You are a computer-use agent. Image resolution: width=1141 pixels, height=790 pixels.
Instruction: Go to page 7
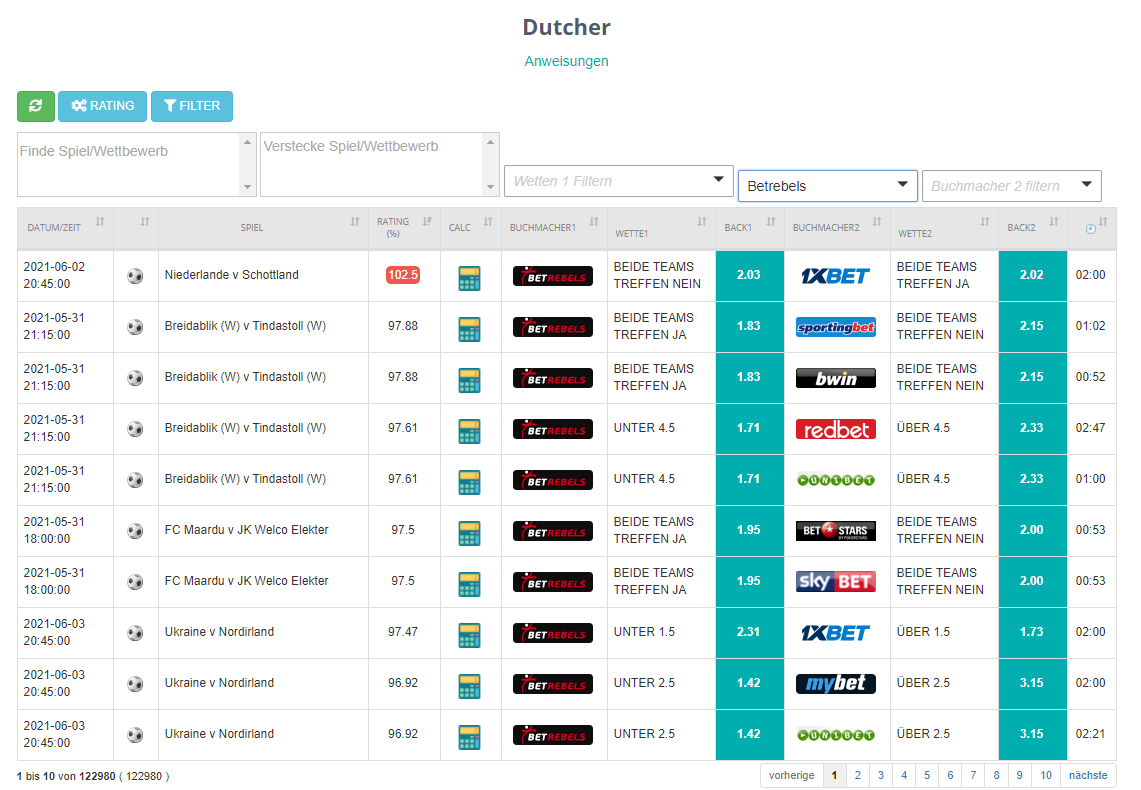pyautogui.click(x=974, y=775)
